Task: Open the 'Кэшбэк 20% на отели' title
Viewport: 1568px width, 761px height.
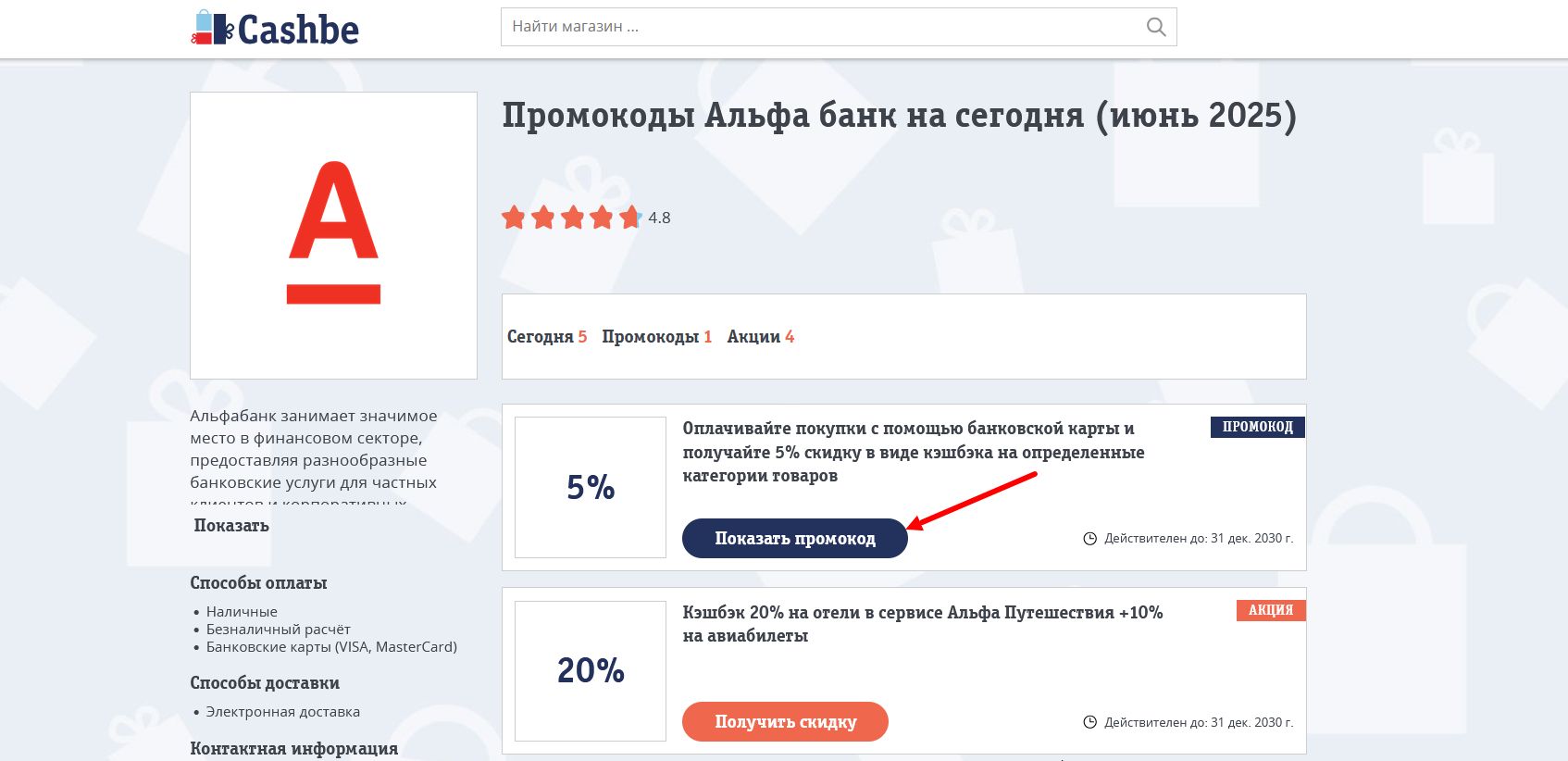Action: pos(923,624)
